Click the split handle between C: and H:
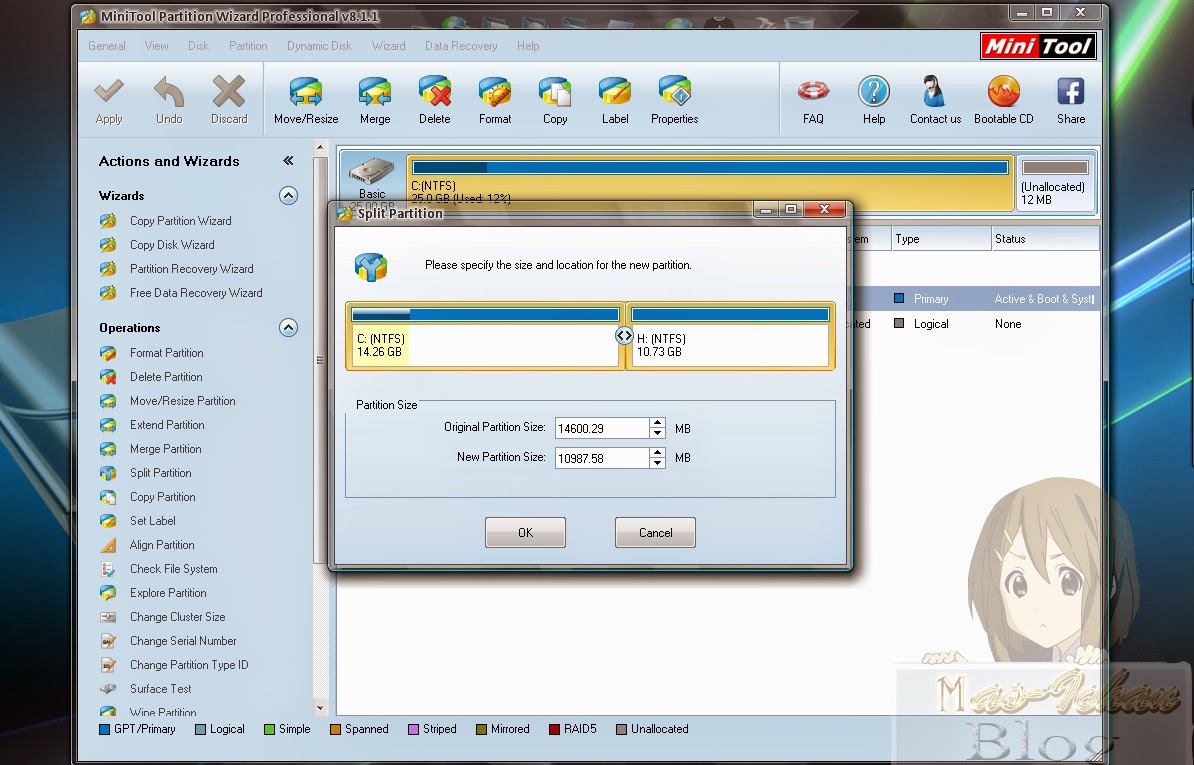 pyautogui.click(x=624, y=335)
